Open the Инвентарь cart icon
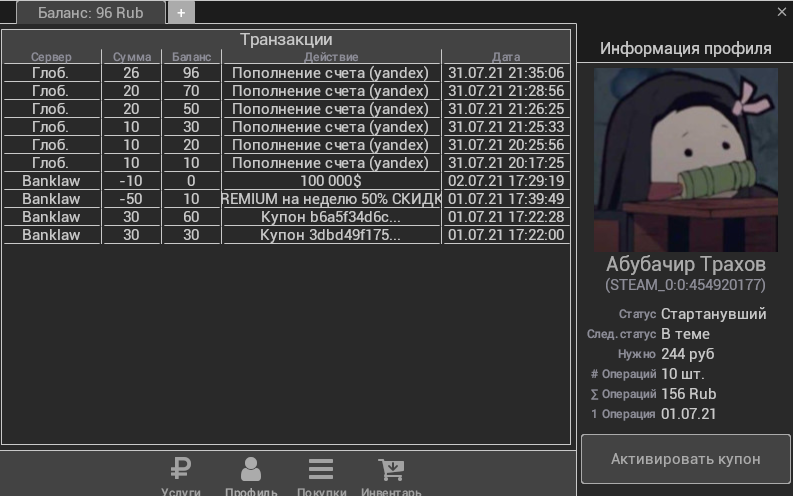The image size is (793, 496). point(391,470)
